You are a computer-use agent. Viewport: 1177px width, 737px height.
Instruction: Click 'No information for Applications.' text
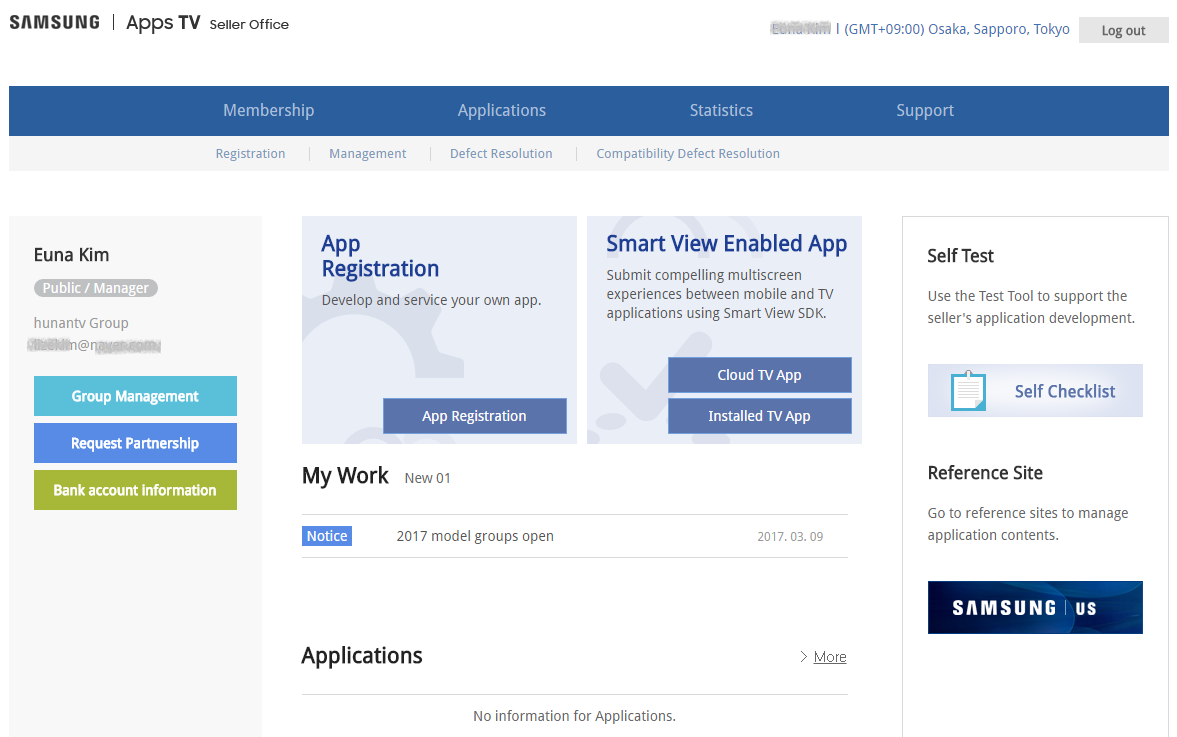(574, 716)
